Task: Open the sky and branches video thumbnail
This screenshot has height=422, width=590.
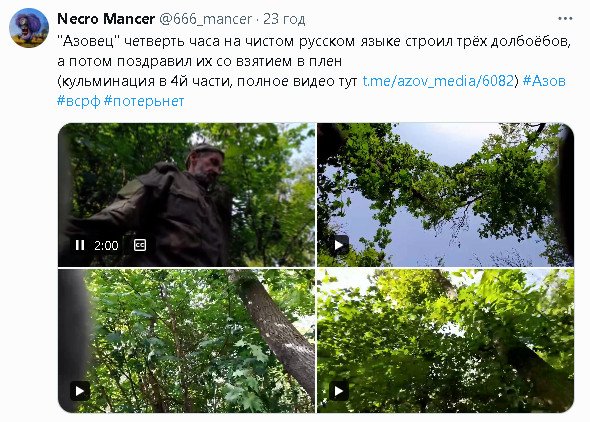Action: click(446, 195)
